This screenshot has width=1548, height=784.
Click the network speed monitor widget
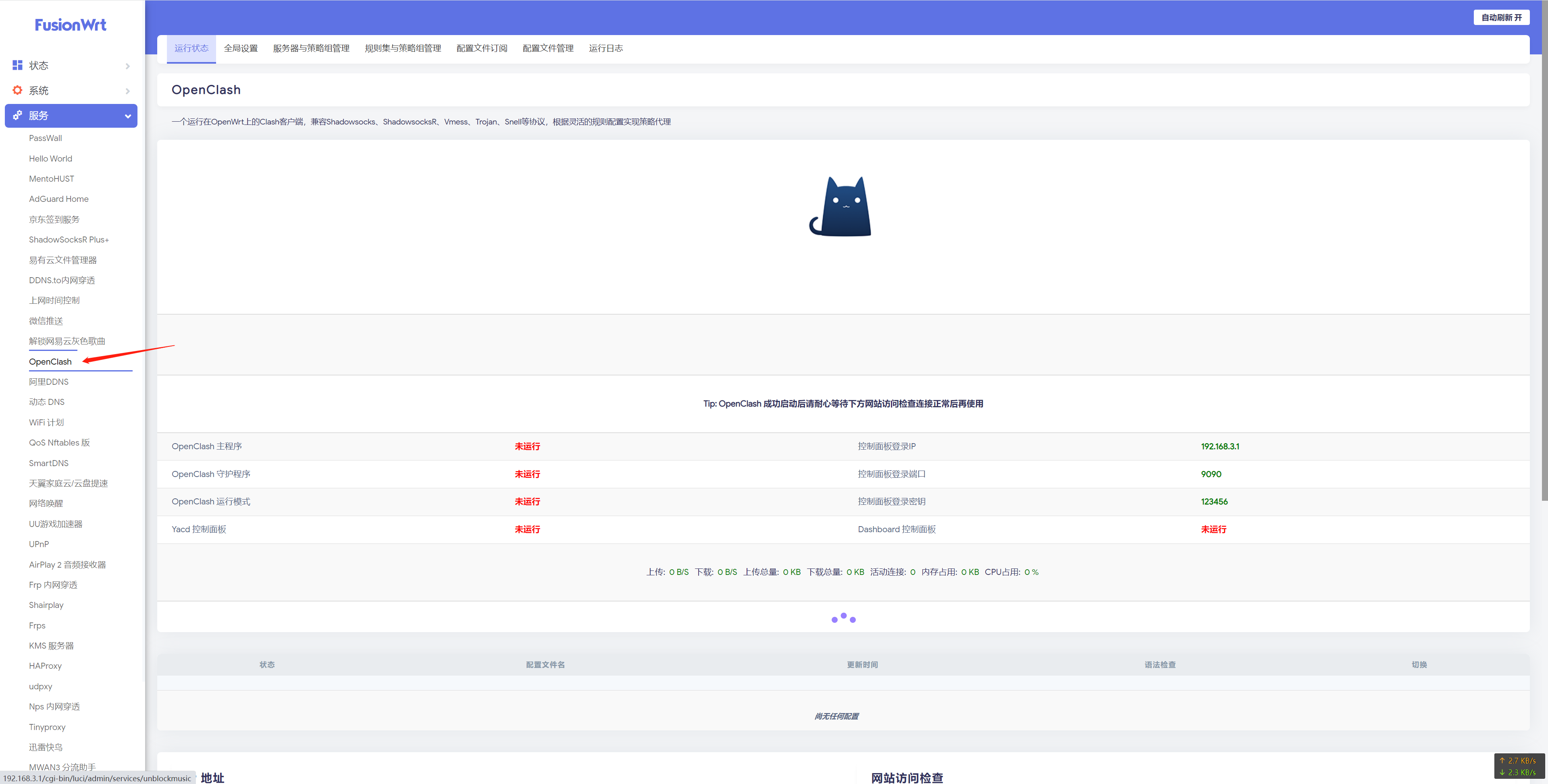tap(1519, 766)
